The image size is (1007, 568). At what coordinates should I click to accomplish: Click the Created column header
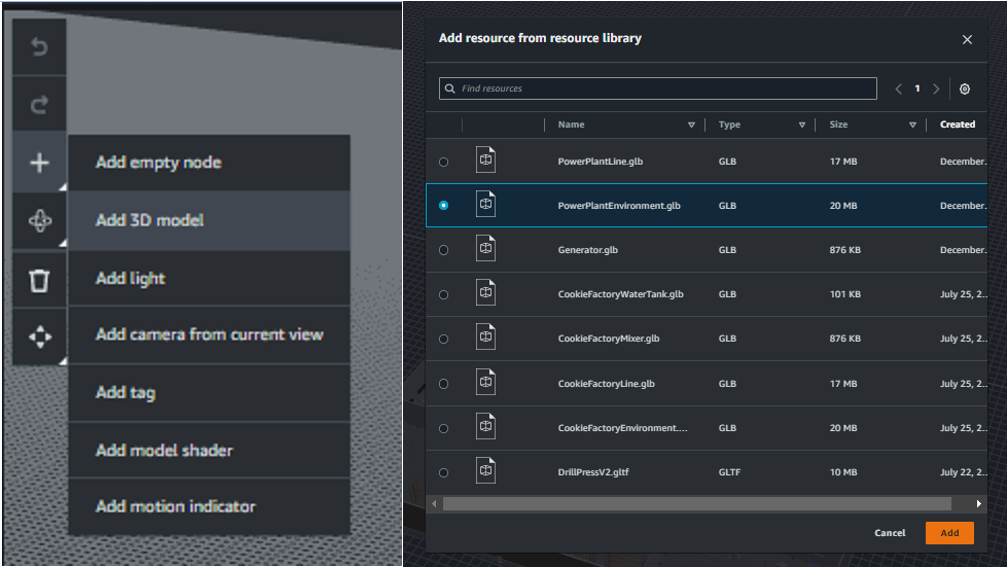[x=958, y=125]
